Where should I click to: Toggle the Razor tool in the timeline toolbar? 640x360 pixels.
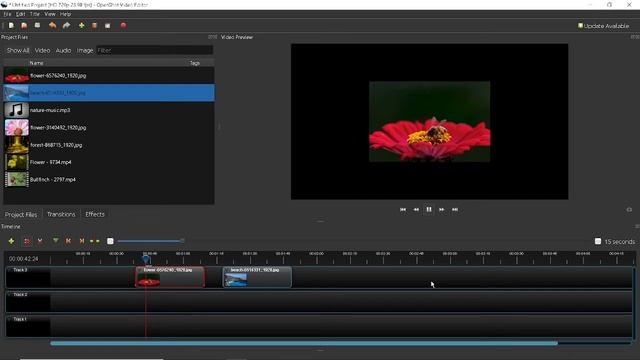[x=40, y=241]
